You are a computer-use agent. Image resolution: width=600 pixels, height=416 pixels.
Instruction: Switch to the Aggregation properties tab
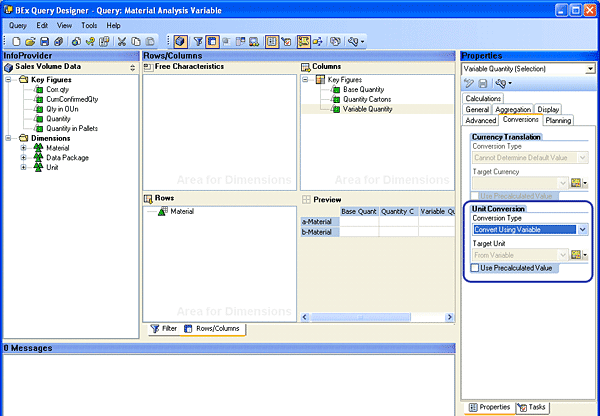tap(513, 109)
